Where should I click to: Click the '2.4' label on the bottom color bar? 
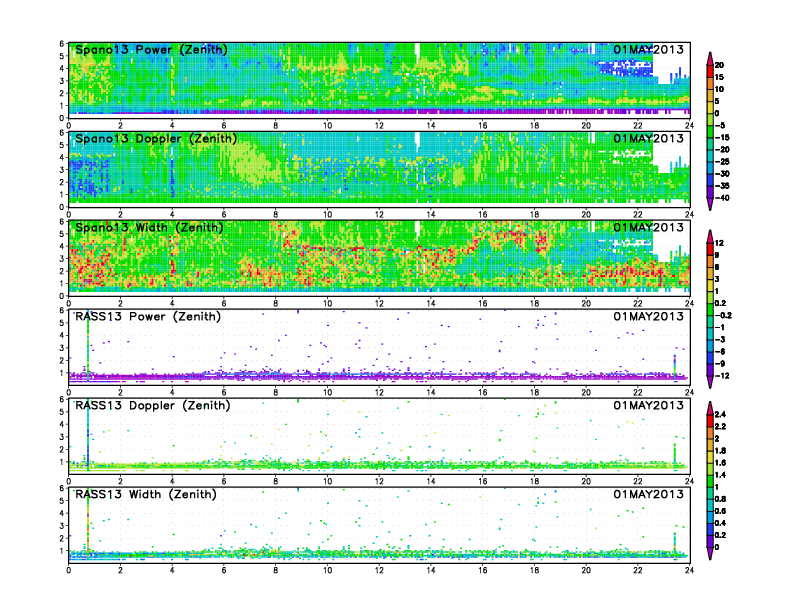pyautogui.click(x=721, y=415)
